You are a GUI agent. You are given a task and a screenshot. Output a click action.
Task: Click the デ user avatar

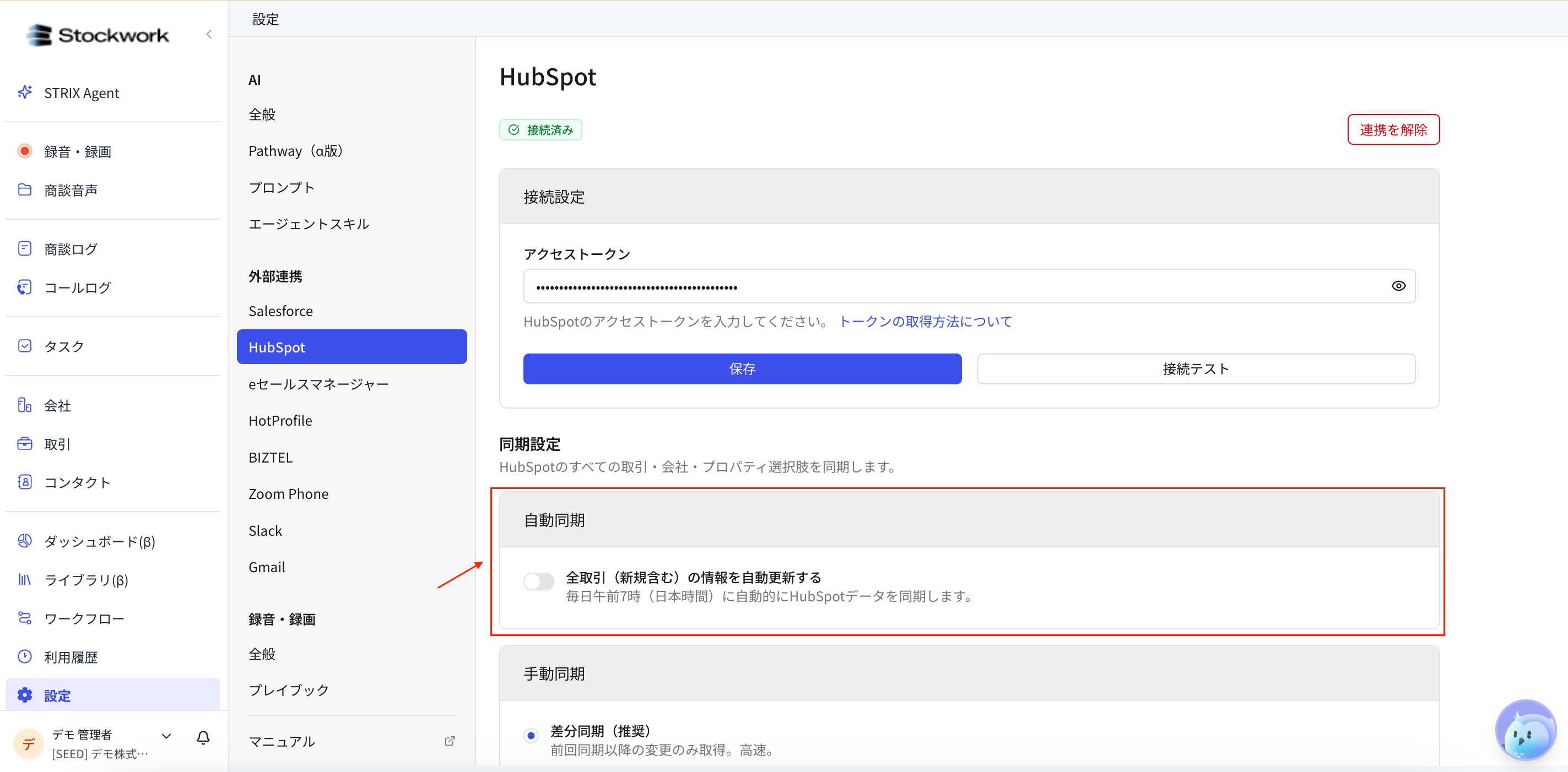[28, 743]
